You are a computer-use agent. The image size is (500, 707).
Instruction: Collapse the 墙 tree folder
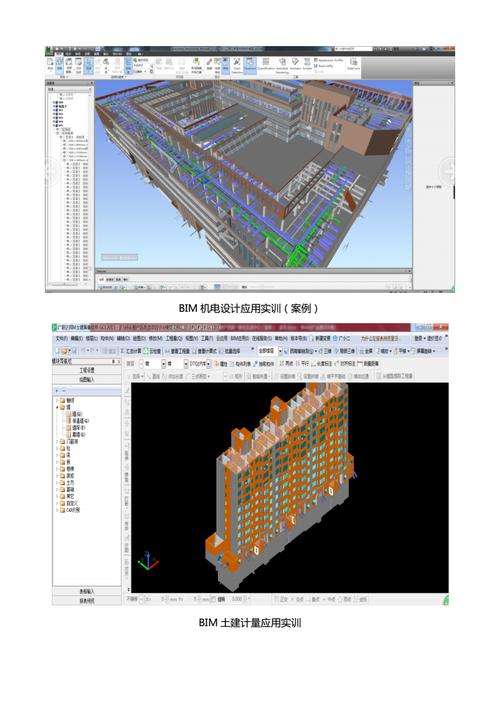click(x=57, y=407)
